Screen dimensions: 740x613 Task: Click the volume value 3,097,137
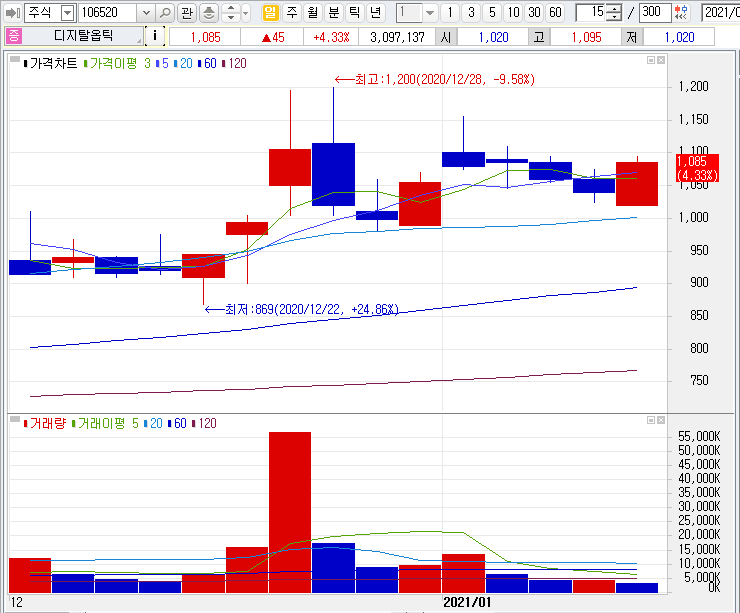(397, 37)
